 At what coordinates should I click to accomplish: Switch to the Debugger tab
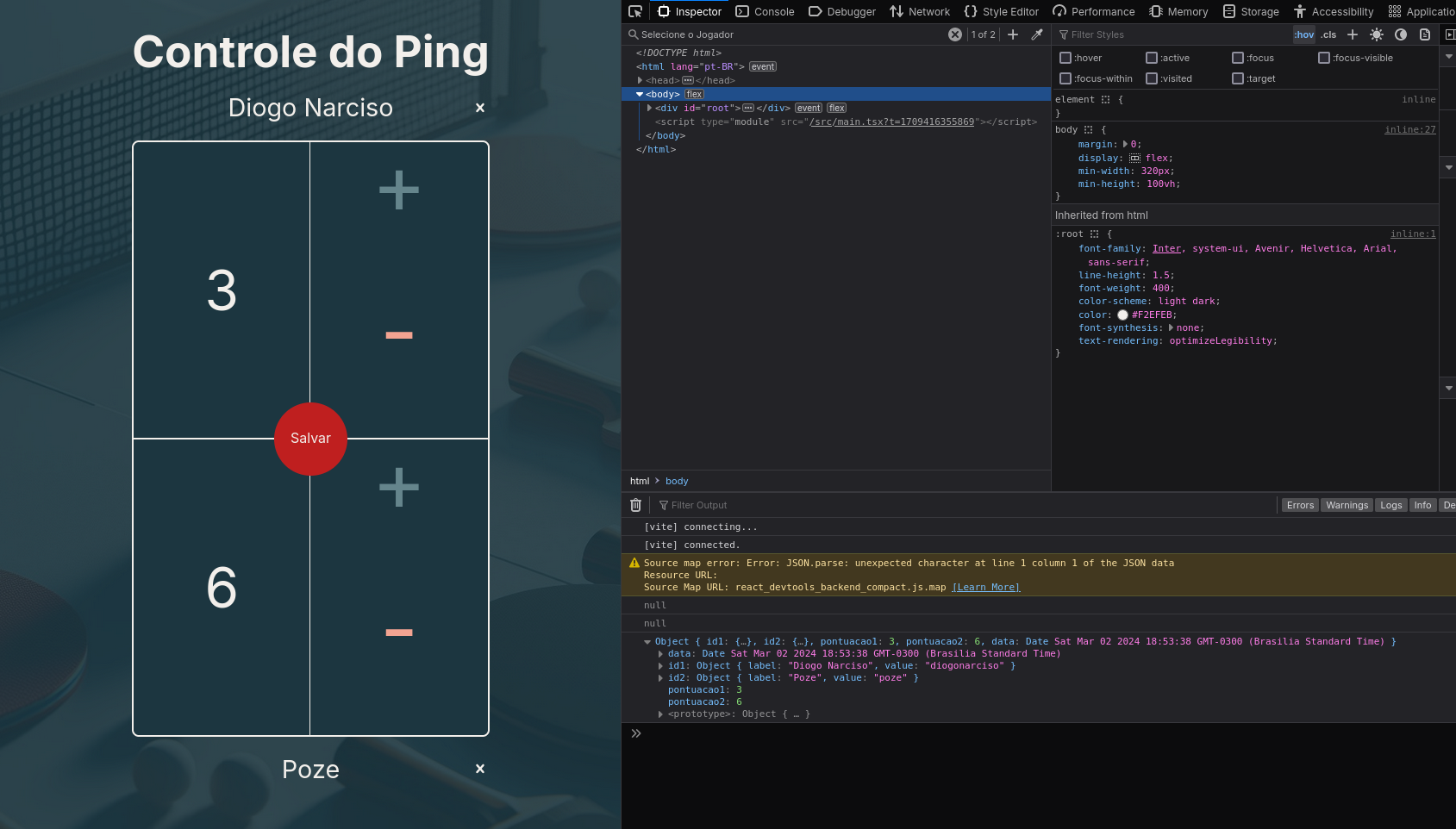coord(842,11)
